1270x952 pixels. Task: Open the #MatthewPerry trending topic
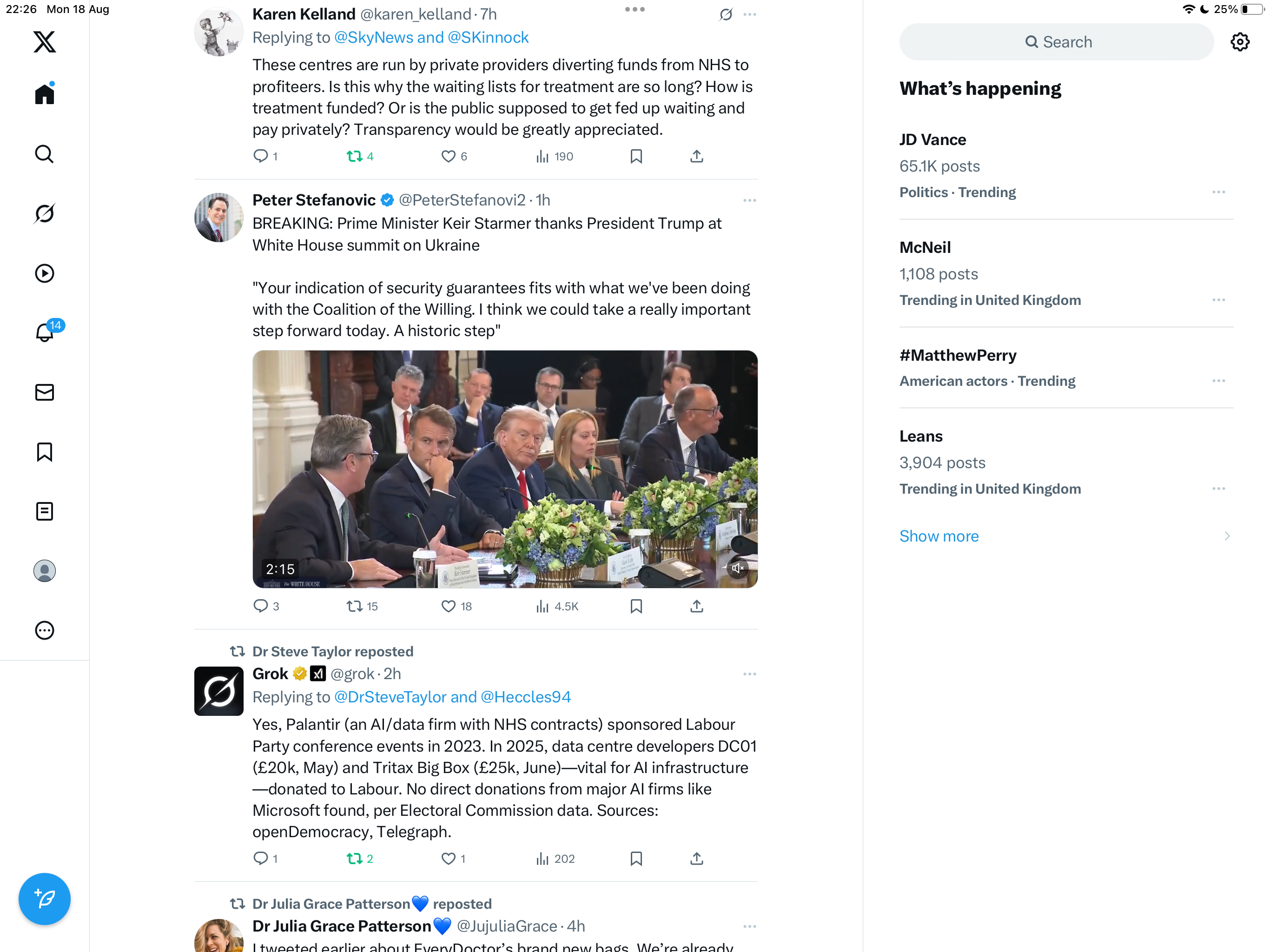[x=958, y=356]
